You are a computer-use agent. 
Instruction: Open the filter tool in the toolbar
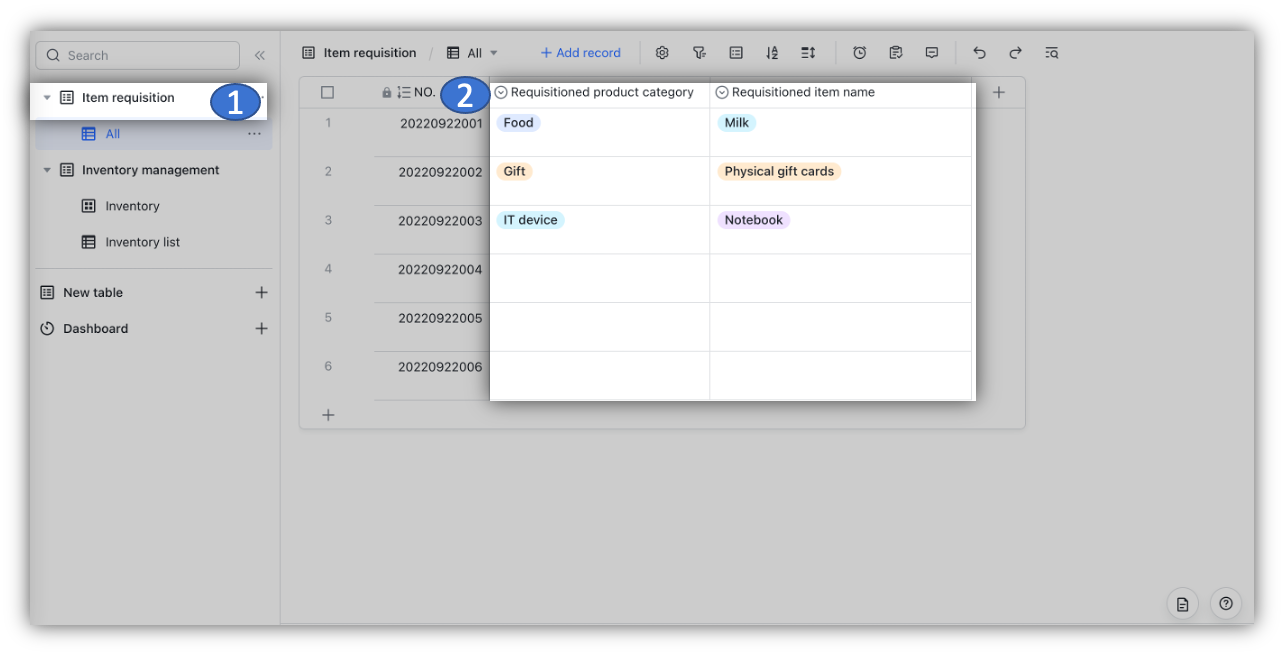pos(699,52)
